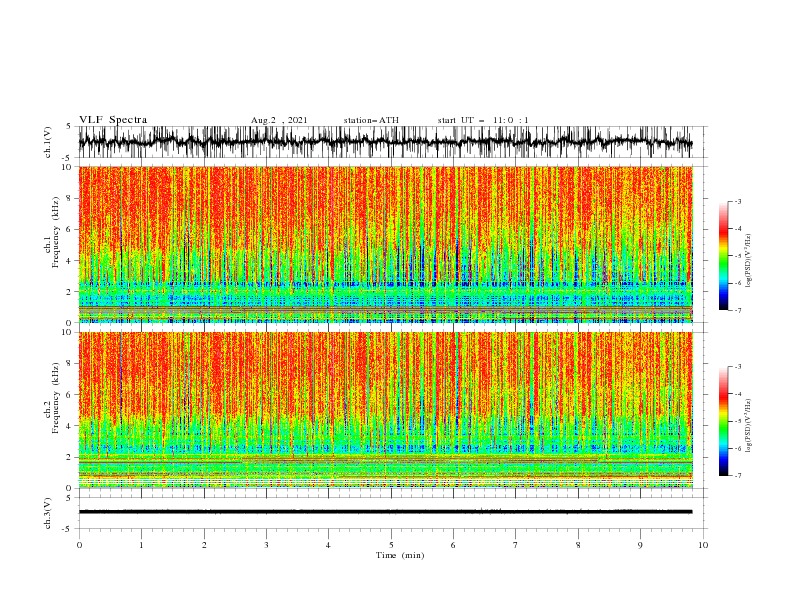Click time axis tick label "4"
Viewport: 792px width, 612px height.
pos(328,545)
